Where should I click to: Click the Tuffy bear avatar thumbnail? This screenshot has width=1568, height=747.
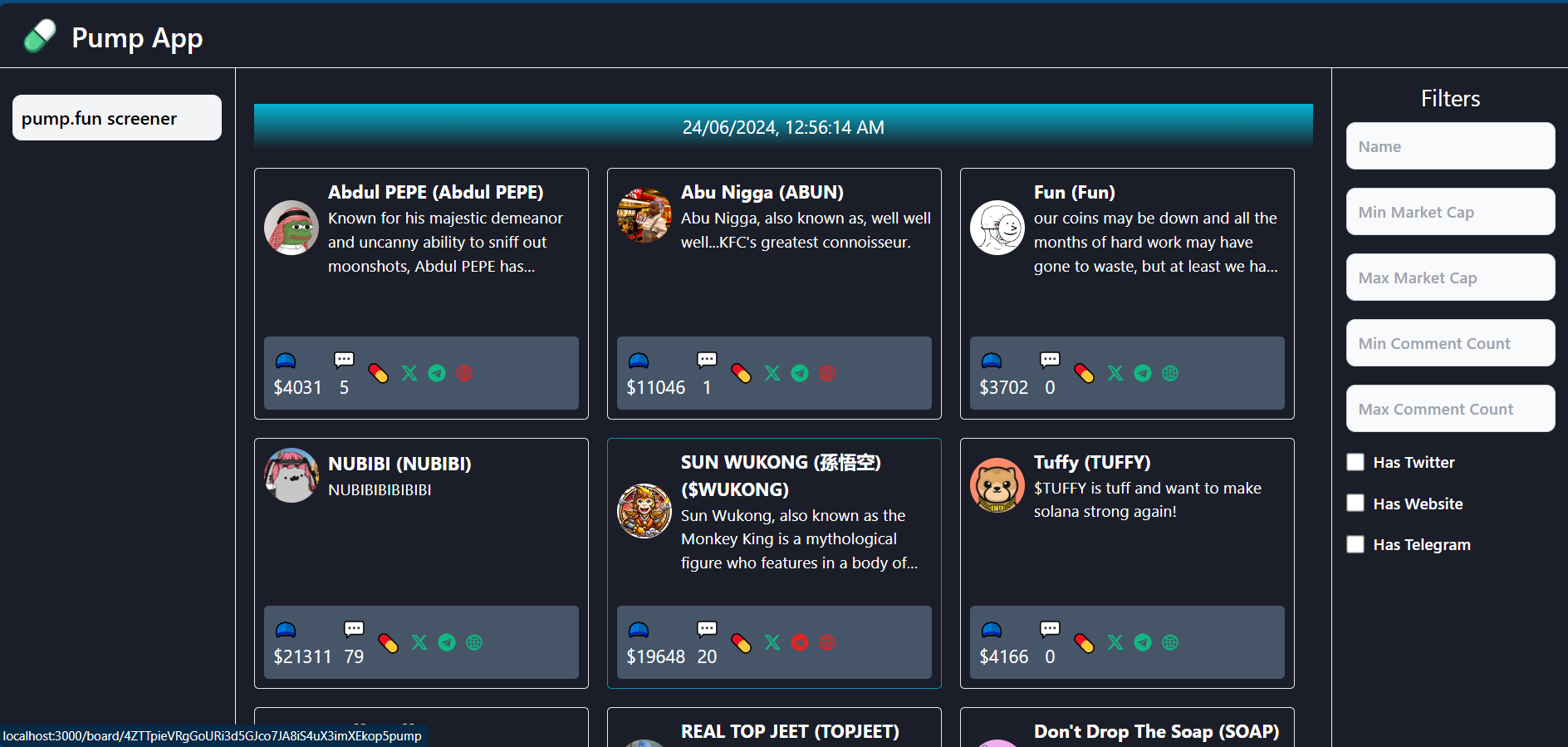[997, 485]
